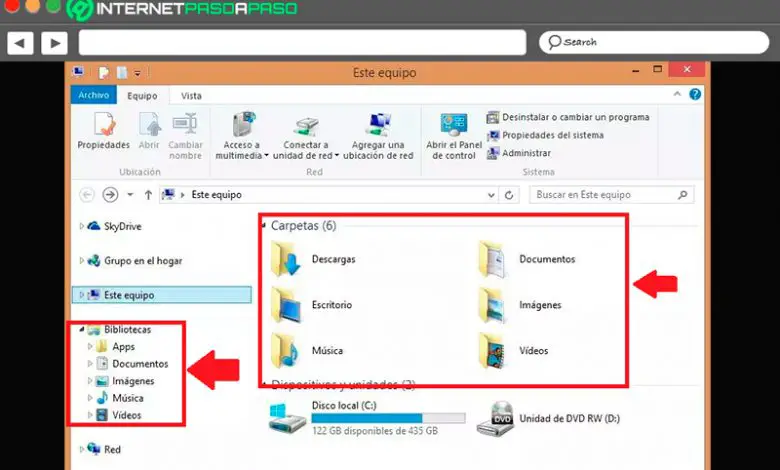
Task: Open the help question mark icon
Action: pos(695,94)
